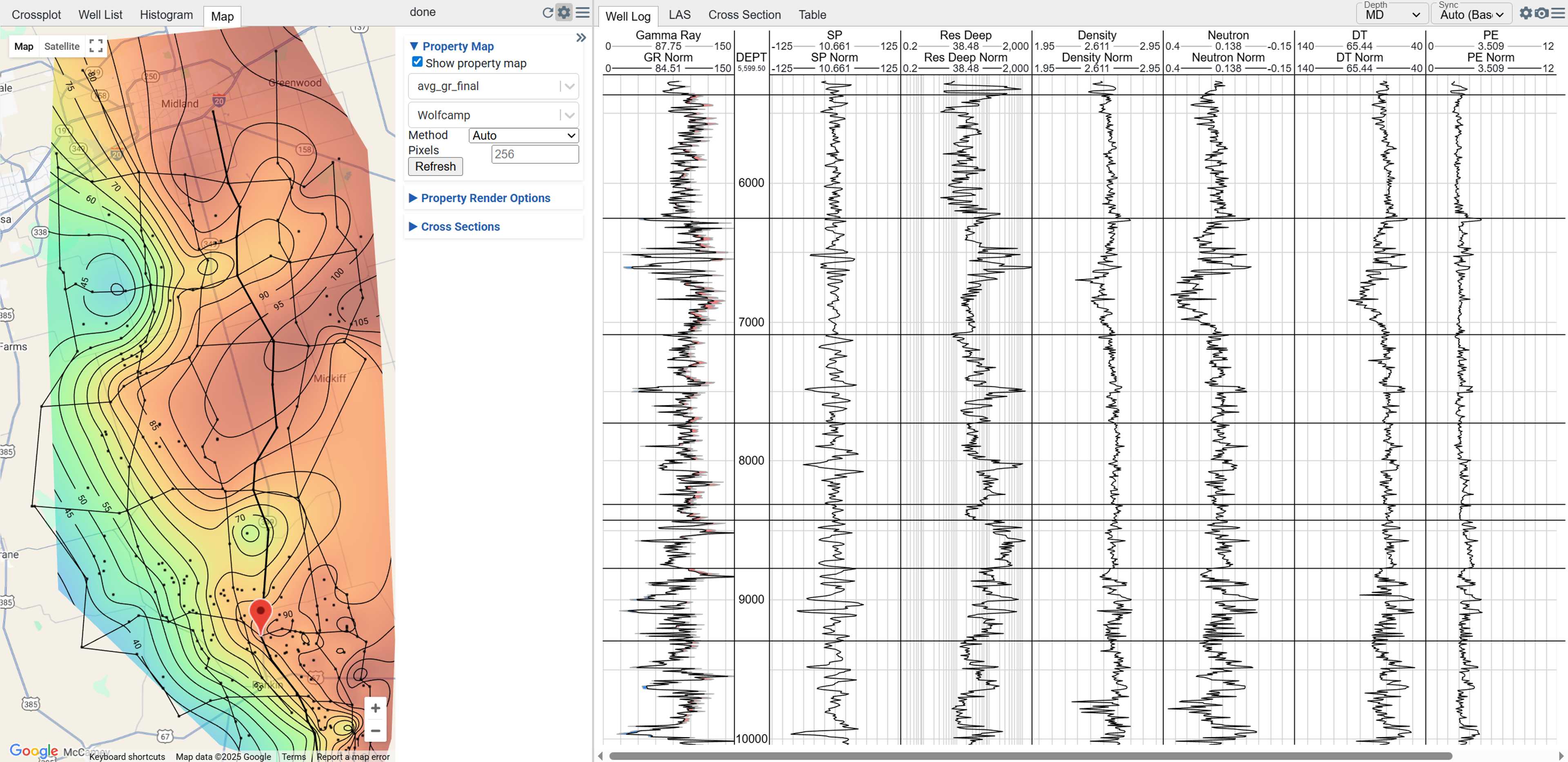The width and height of the screenshot is (1568, 762).
Task: Switch map to default Map view
Action: 24,46
